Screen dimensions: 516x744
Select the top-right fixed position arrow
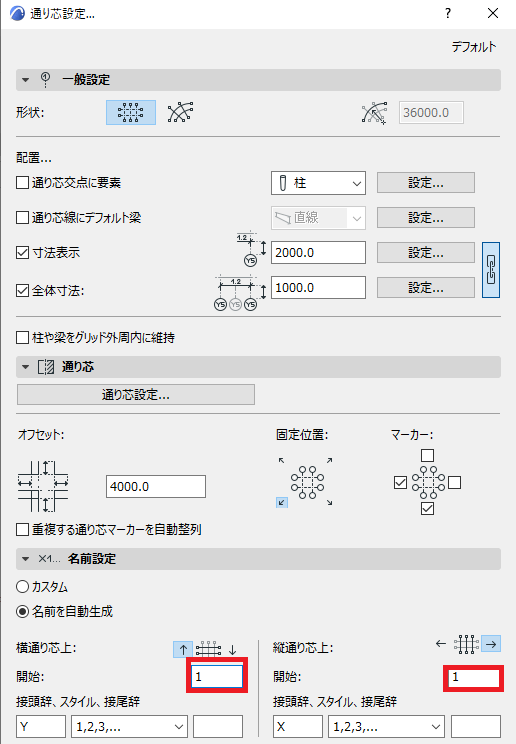[329, 460]
